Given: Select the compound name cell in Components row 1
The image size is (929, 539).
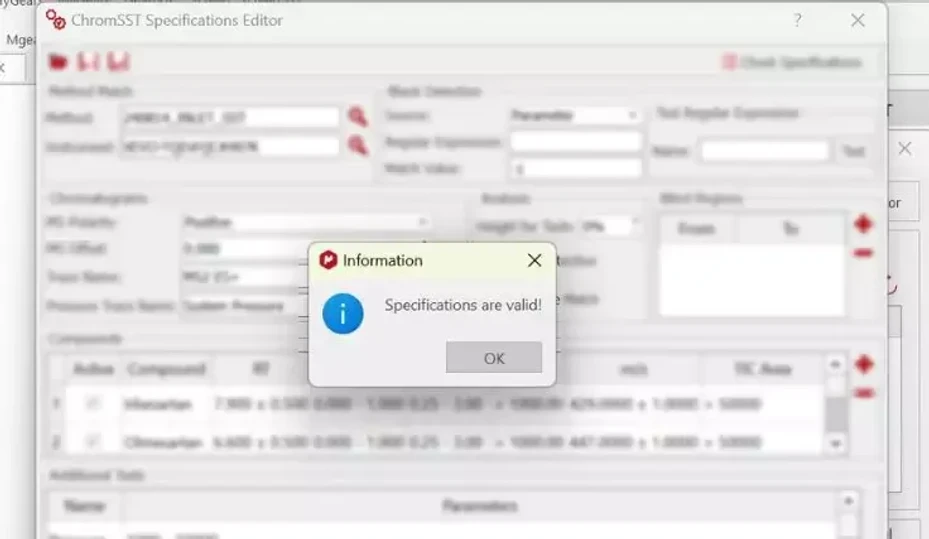Looking at the screenshot, I should pyautogui.click(x=158, y=405).
